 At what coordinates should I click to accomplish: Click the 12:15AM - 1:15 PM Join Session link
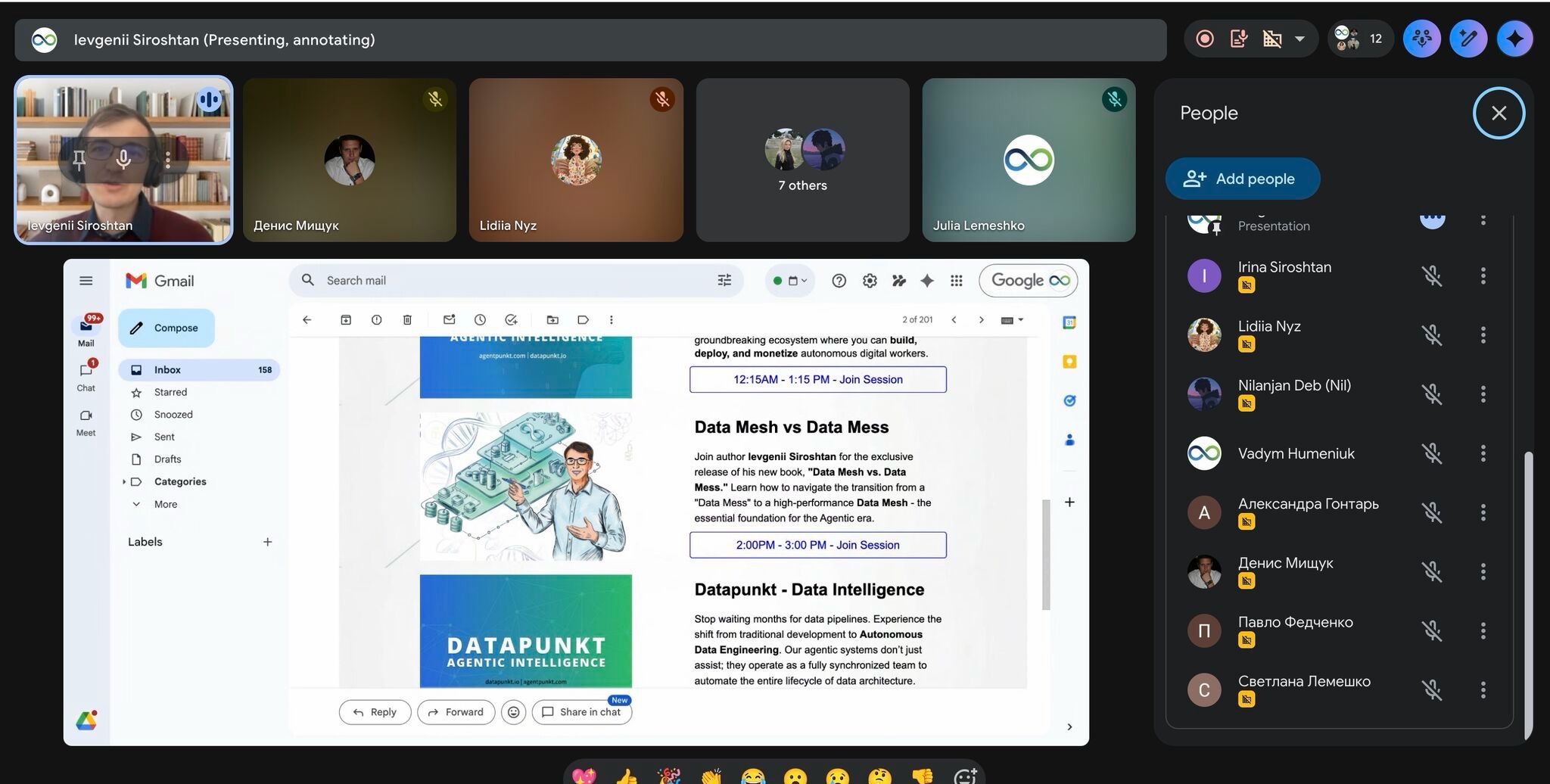(x=817, y=379)
